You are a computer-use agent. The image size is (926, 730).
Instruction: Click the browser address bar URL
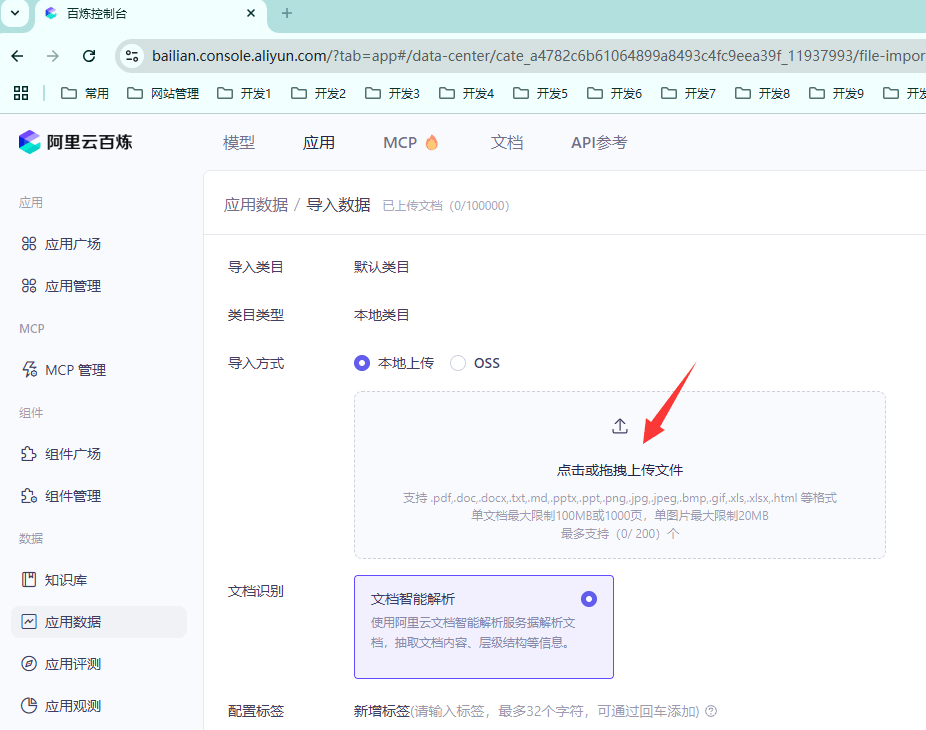[539, 56]
